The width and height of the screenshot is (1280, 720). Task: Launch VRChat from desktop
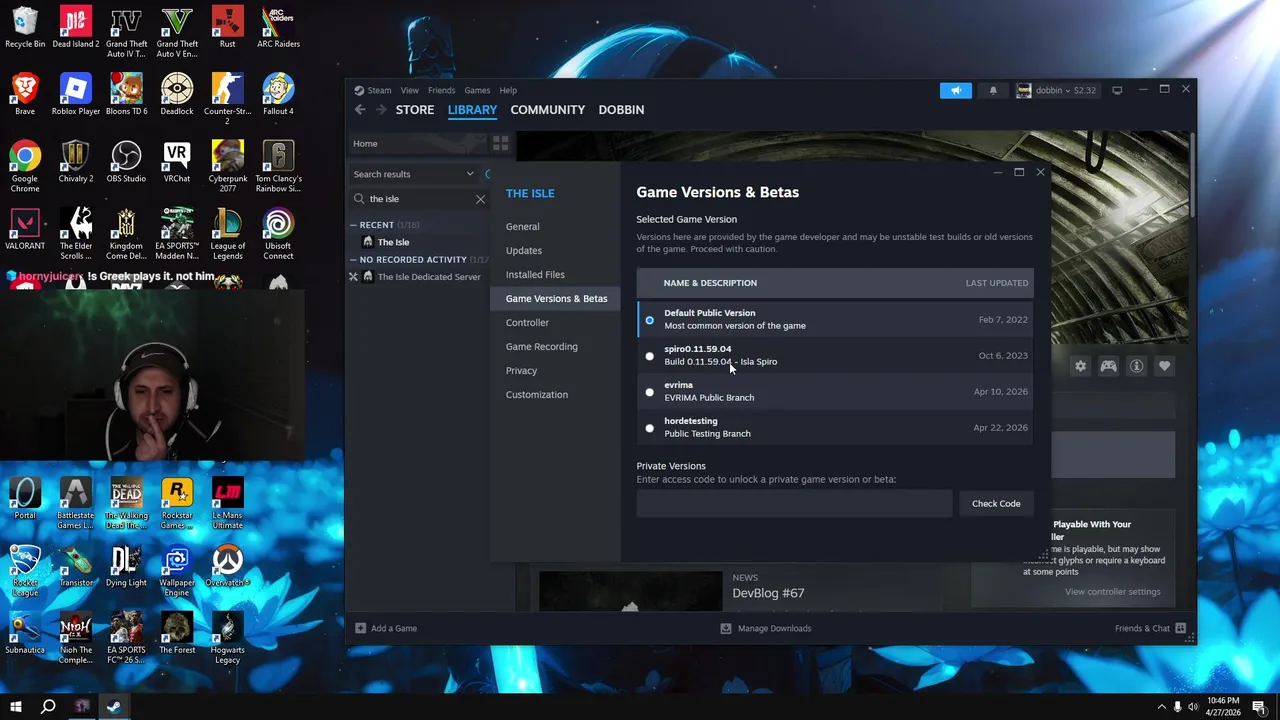tap(177, 161)
